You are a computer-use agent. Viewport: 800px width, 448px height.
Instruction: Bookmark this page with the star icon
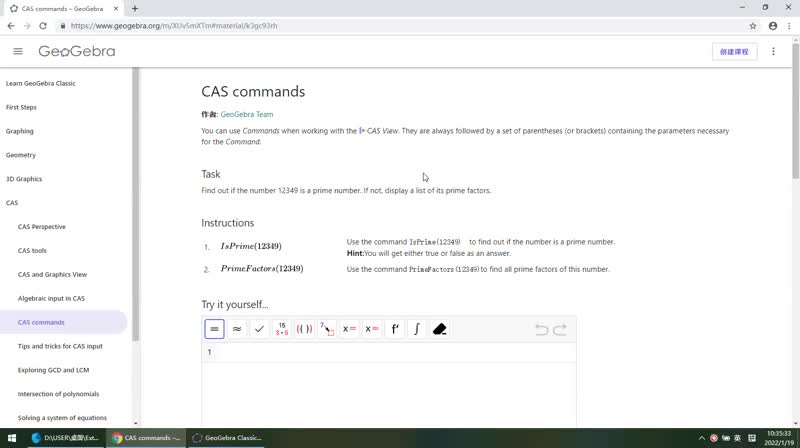click(x=753, y=26)
